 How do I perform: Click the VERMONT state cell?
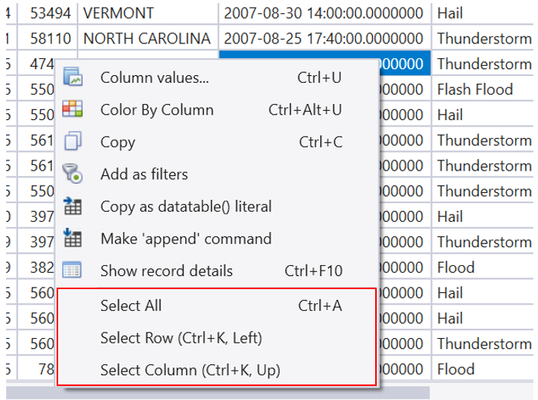coord(148,13)
